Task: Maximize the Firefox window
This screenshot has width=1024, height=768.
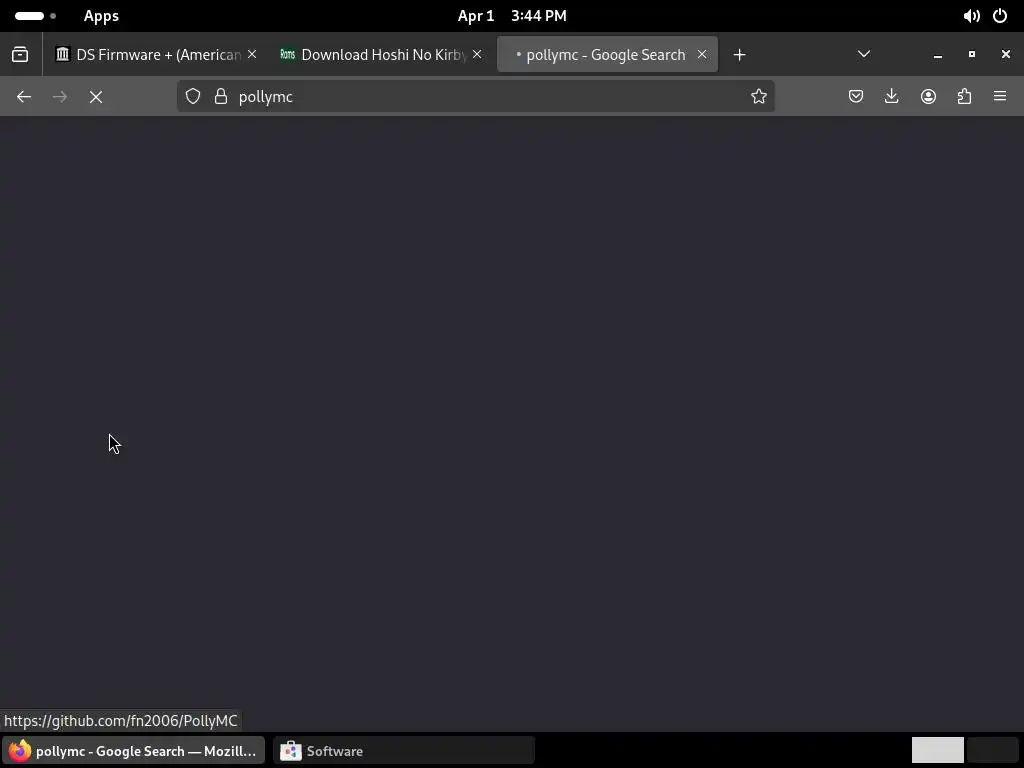Action: click(x=972, y=54)
